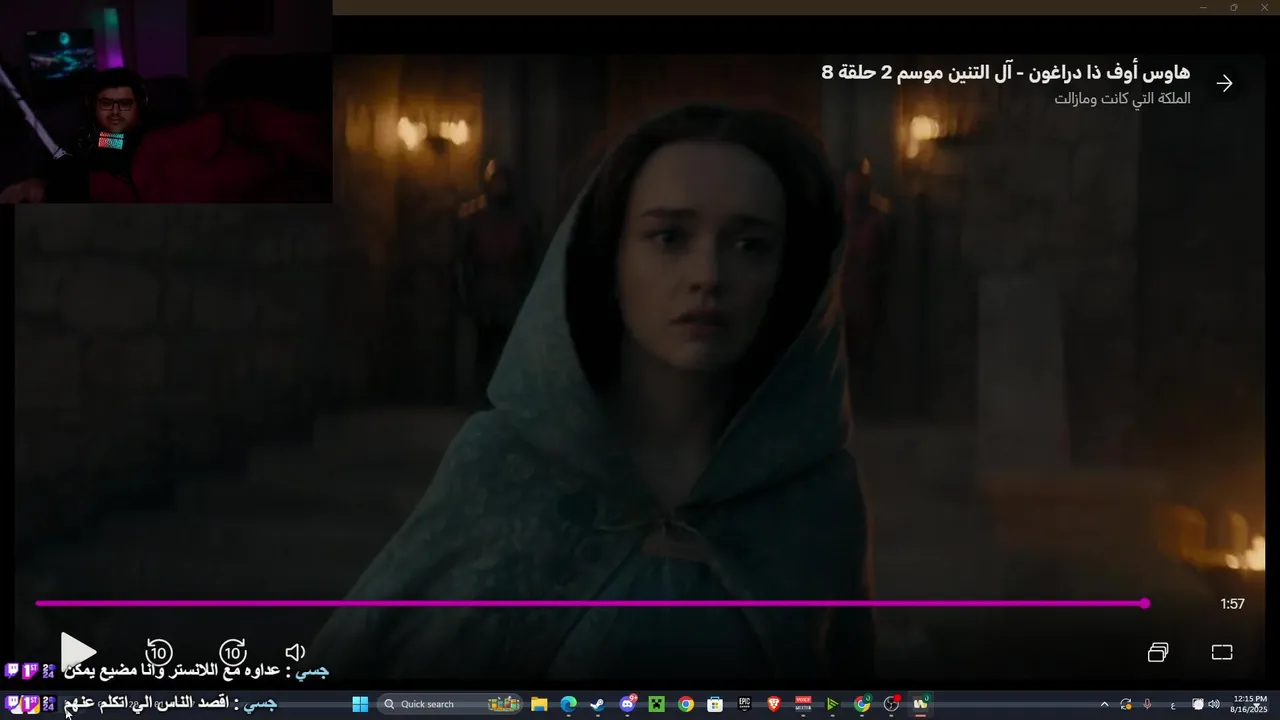Click the House of the Dragon episode title
Image resolution: width=1280 pixels, height=720 pixels.
(x=1006, y=72)
